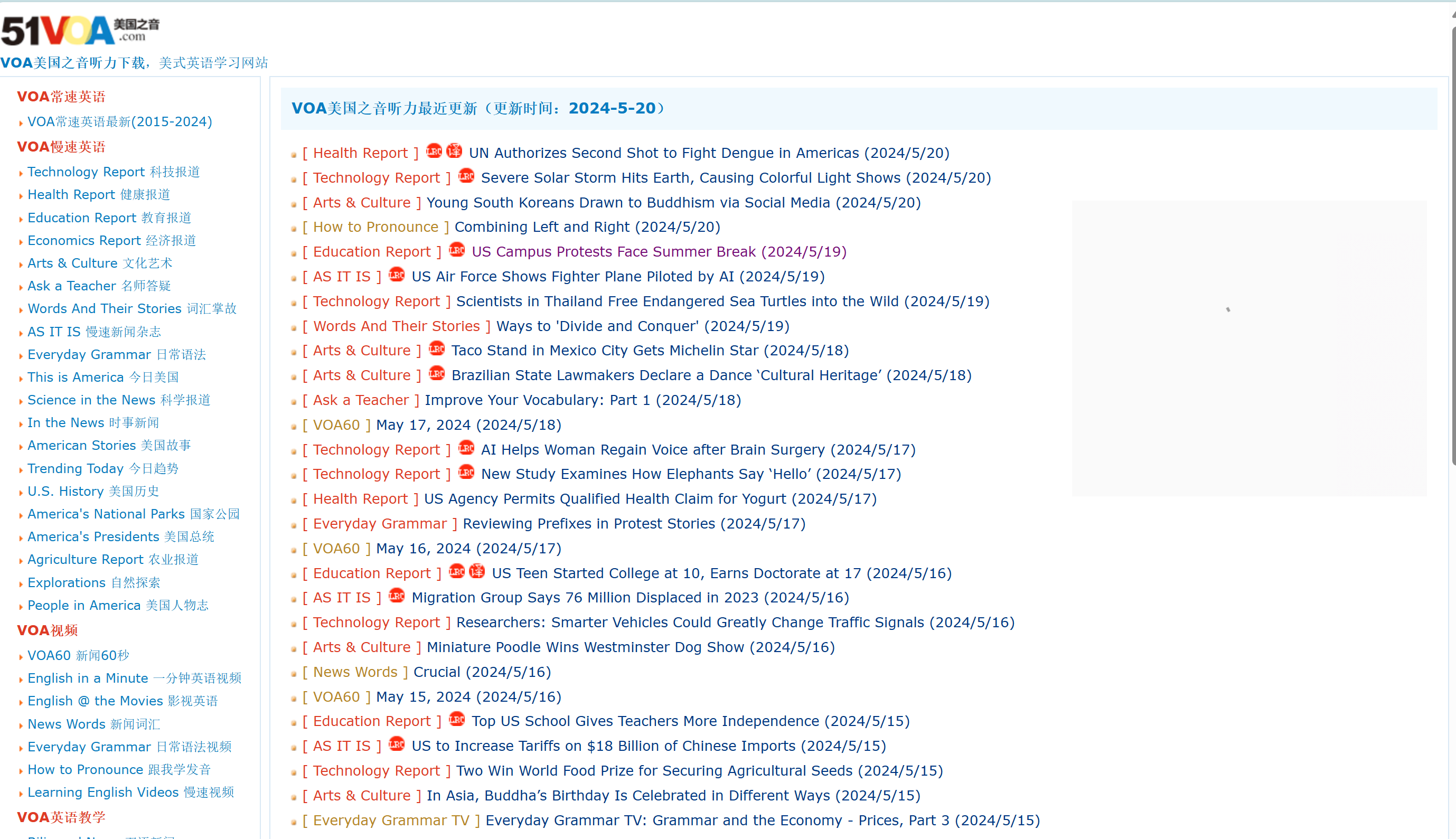
Task: Open How to Pronounce 跟我学发音 link
Action: coord(119,770)
